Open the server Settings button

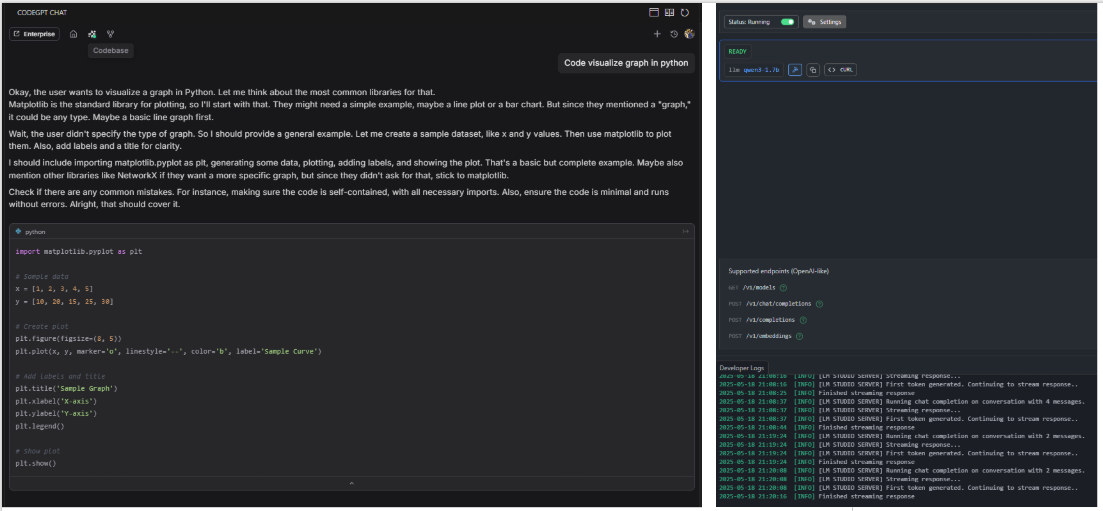coord(825,22)
